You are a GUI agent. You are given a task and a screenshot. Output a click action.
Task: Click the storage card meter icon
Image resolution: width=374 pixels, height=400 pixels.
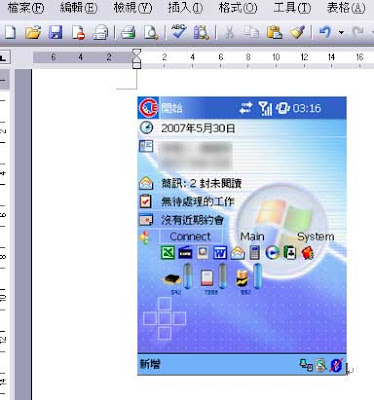point(207,278)
